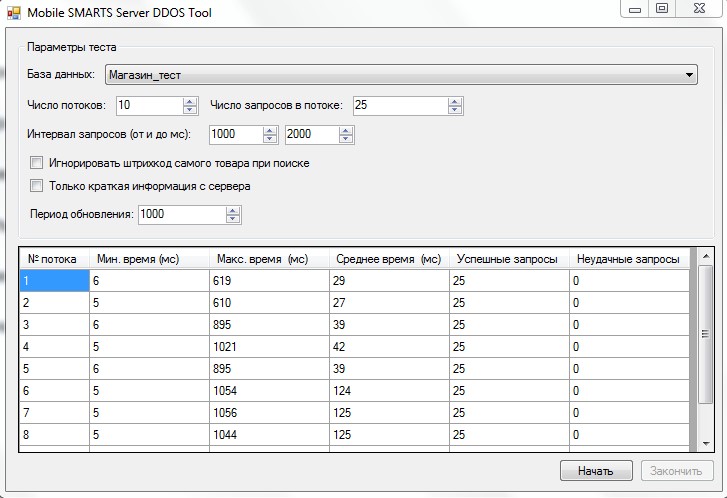Select average time cell 27
Screen dimensions: 727x498
(x=389, y=303)
